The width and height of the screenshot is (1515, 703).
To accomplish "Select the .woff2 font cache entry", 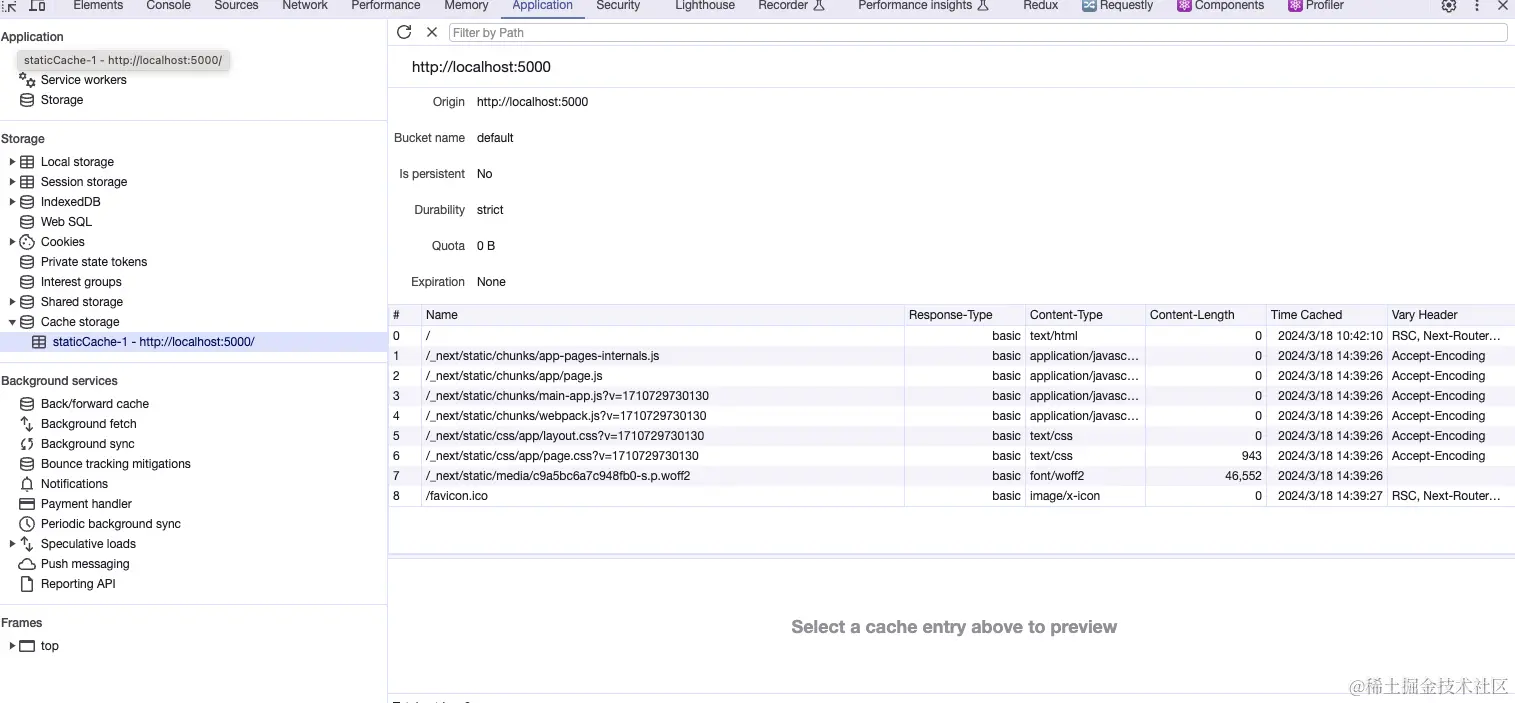I will tap(951, 476).
